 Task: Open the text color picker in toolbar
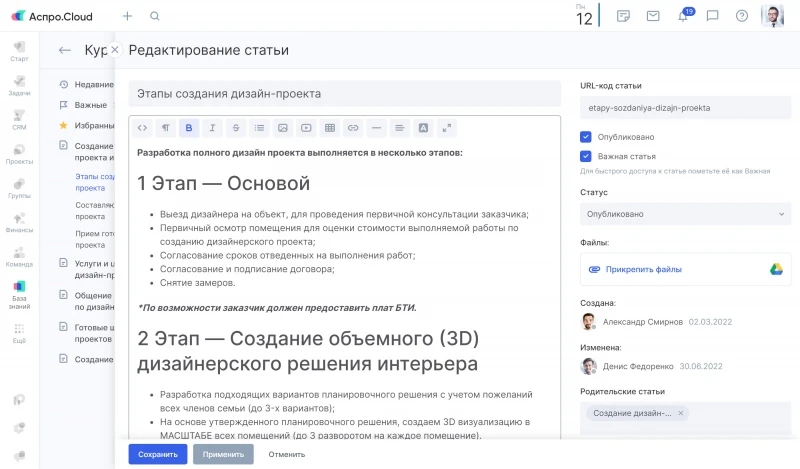point(423,128)
